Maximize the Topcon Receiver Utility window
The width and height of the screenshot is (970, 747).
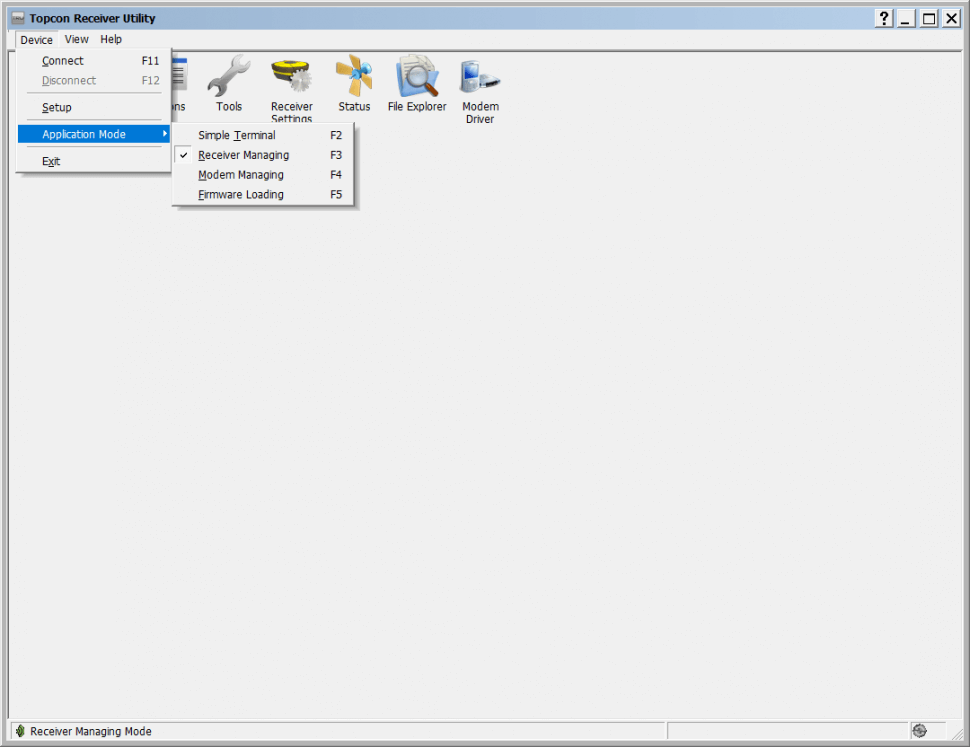(x=929, y=19)
